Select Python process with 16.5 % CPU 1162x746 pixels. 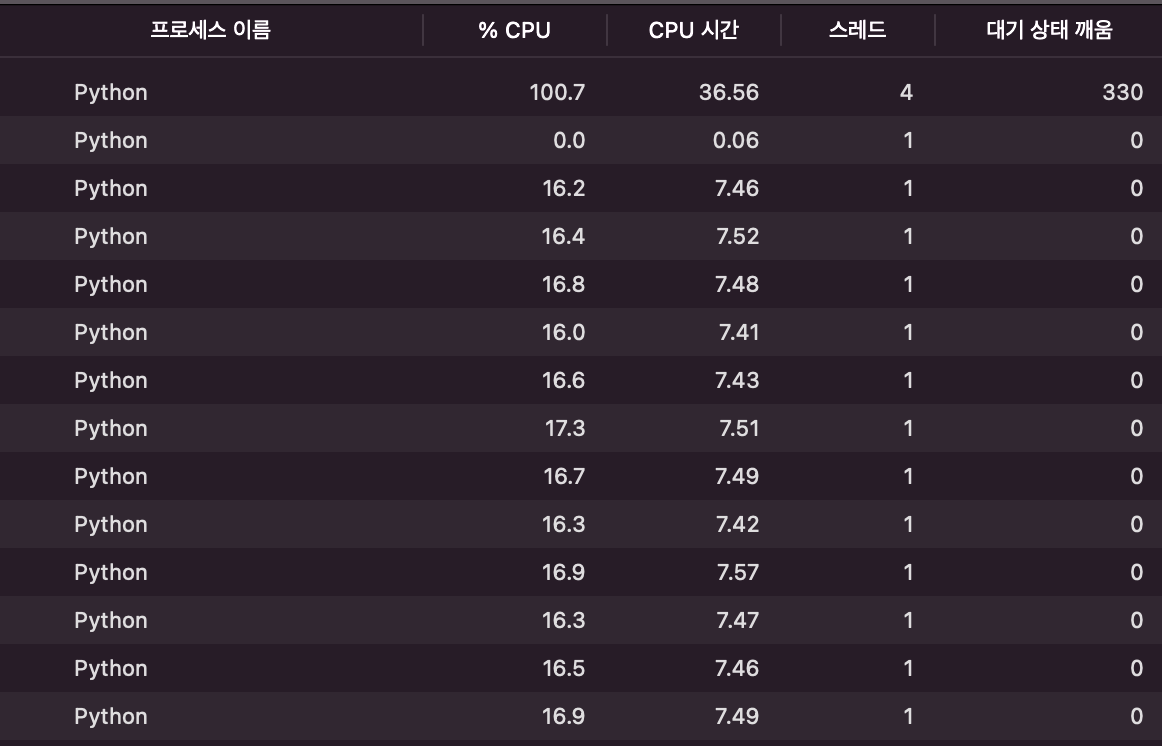point(581,667)
